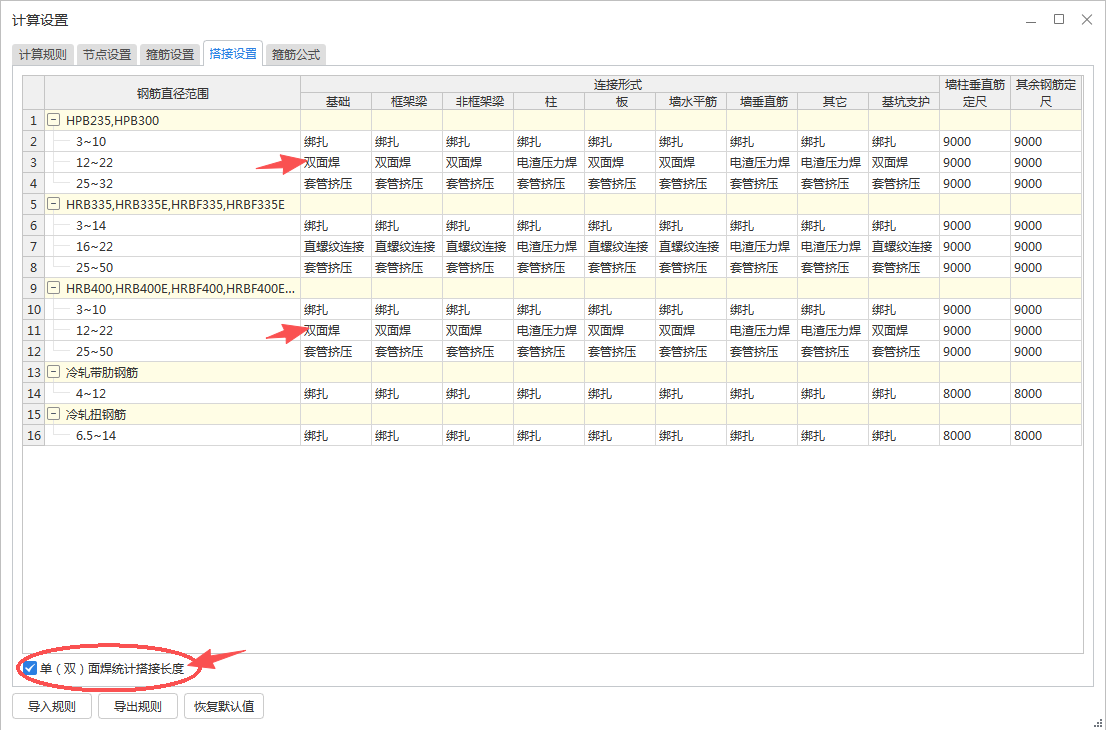Open the 箍筋公式 tab
The width and height of the screenshot is (1106, 730).
[x=296, y=54]
